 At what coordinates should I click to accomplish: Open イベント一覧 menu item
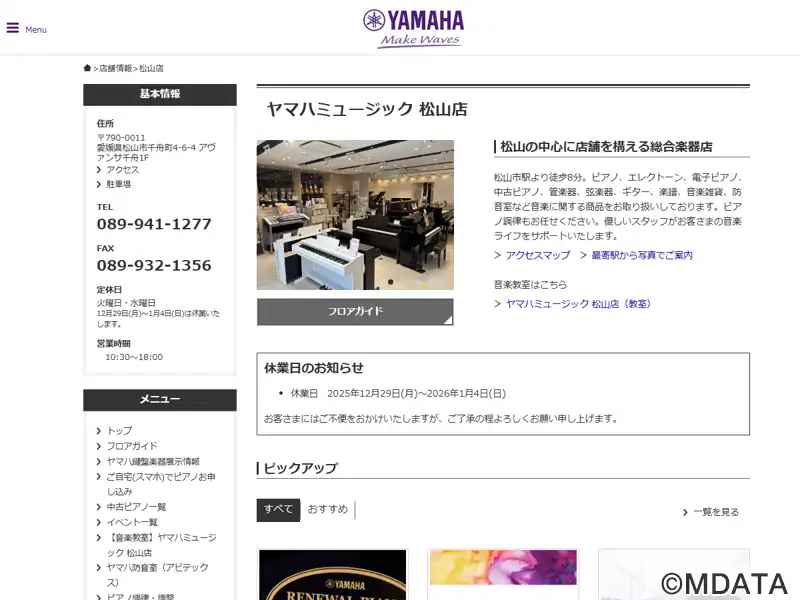(132, 522)
